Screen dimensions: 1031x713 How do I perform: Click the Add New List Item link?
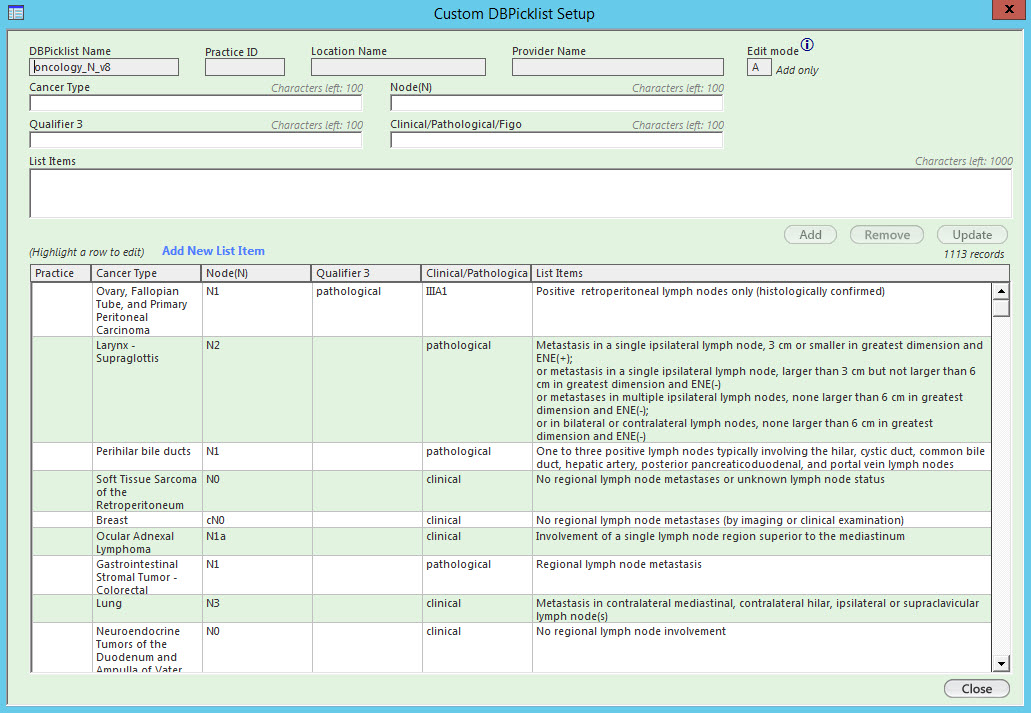213,251
